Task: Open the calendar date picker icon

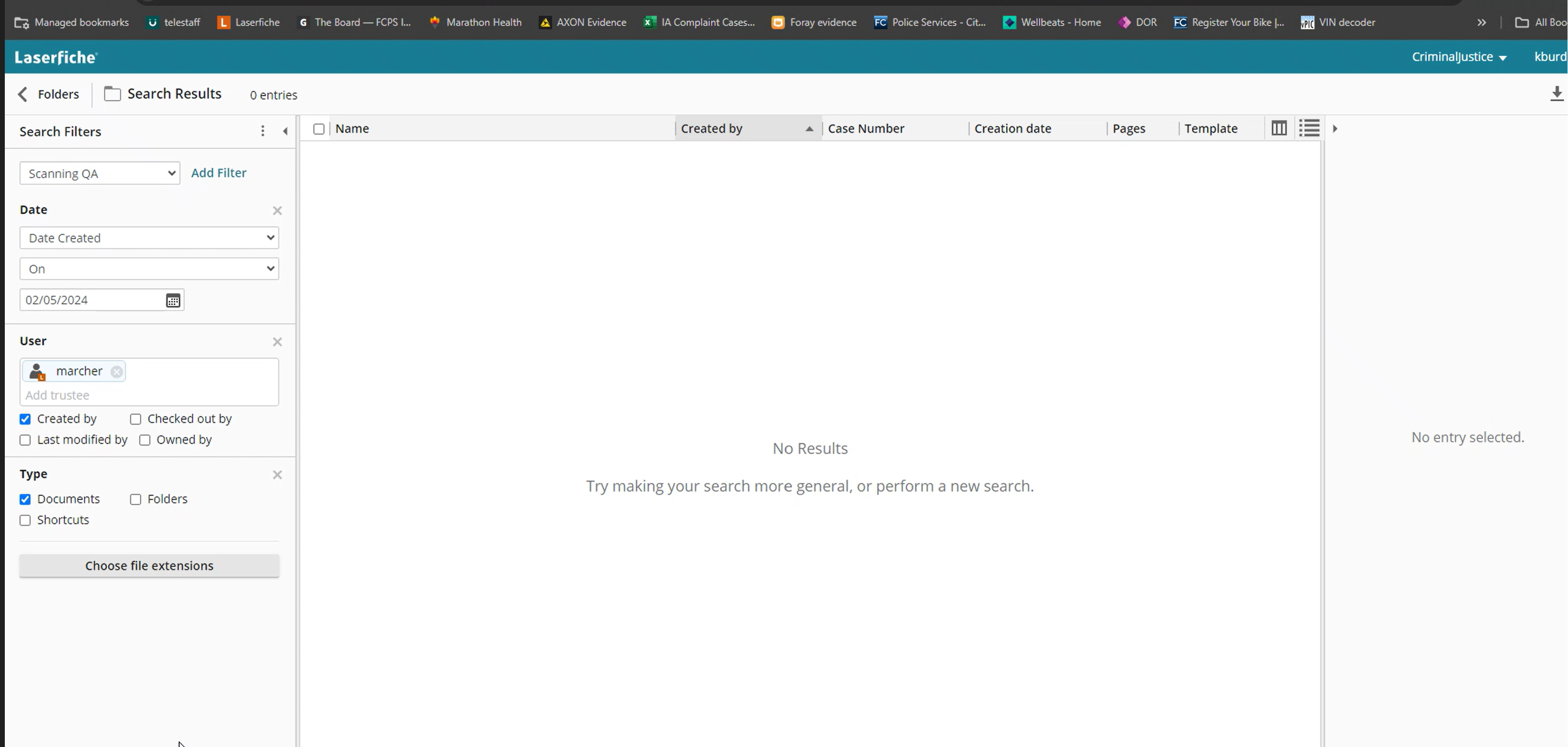Action: [173, 300]
